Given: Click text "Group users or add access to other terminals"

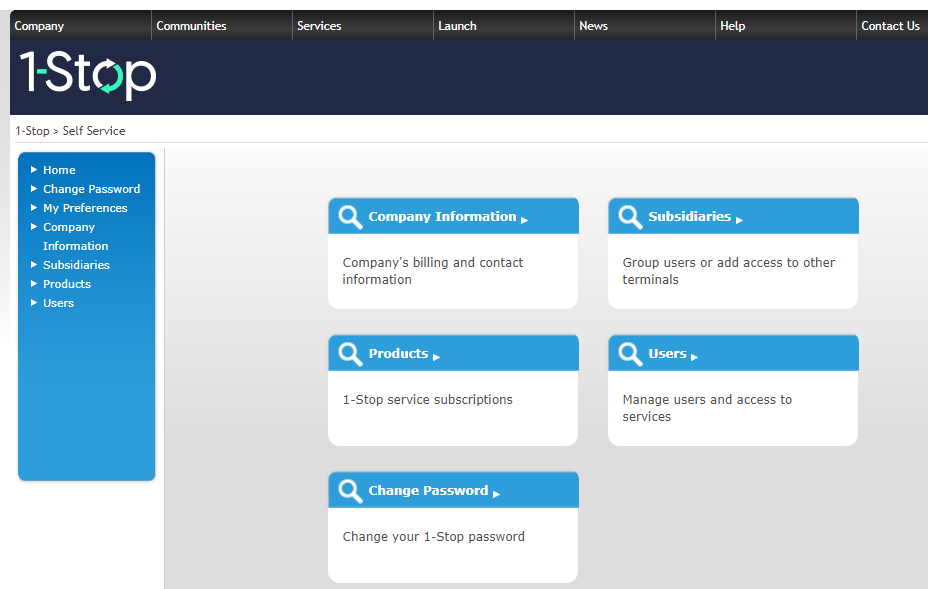Looking at the screenshot, I should pyautogui.click(x=729, y=271).
